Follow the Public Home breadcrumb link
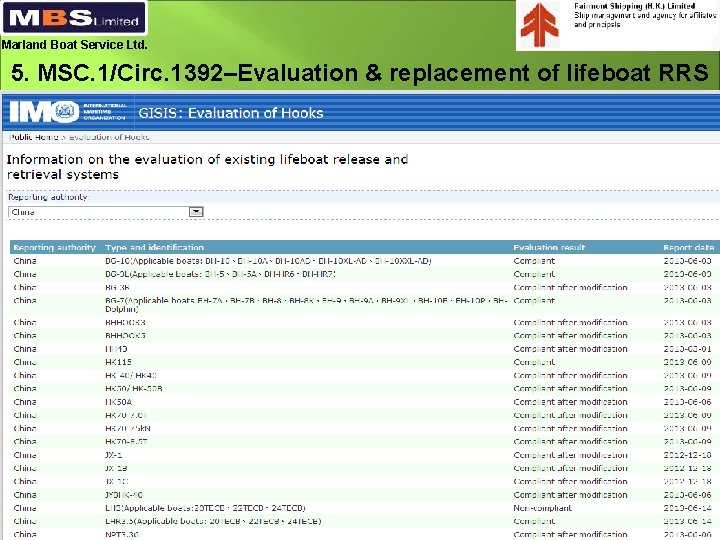This screenshot has width=720, height=540. 34,137
